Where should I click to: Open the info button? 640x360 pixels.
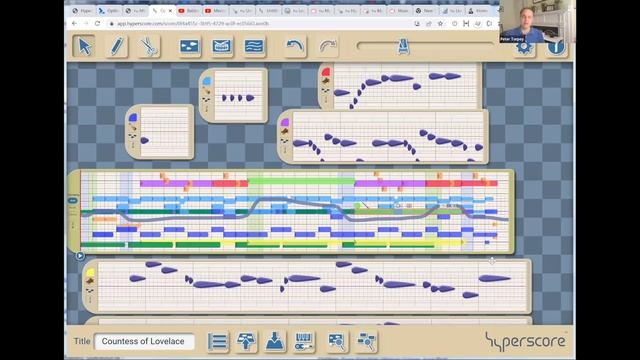557,48
